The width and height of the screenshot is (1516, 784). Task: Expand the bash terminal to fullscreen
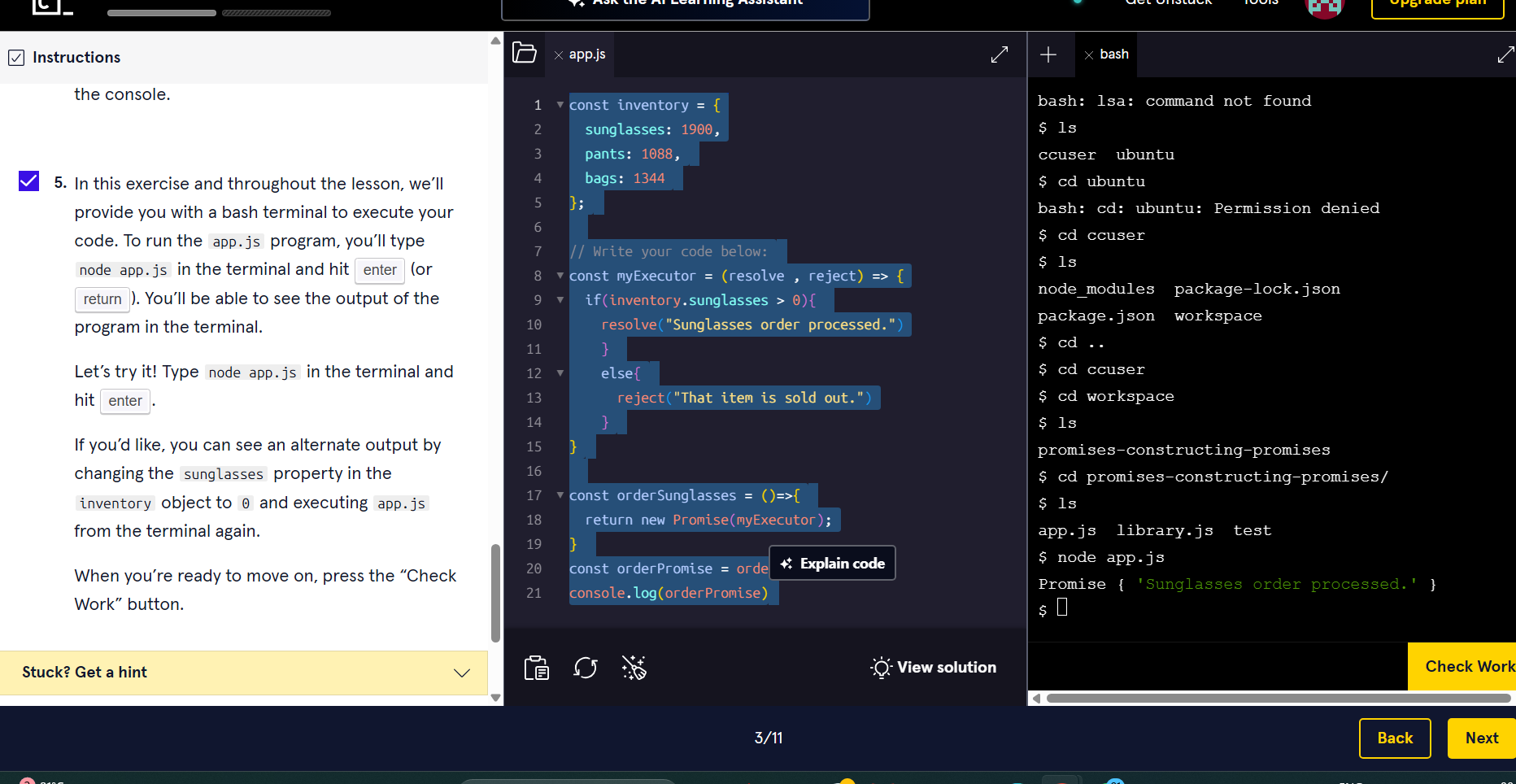coord(1505,54)
